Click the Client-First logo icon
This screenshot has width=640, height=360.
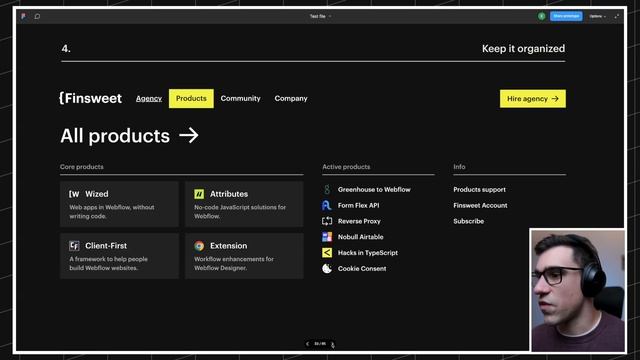pyautogui.click(x=74, y=246)
